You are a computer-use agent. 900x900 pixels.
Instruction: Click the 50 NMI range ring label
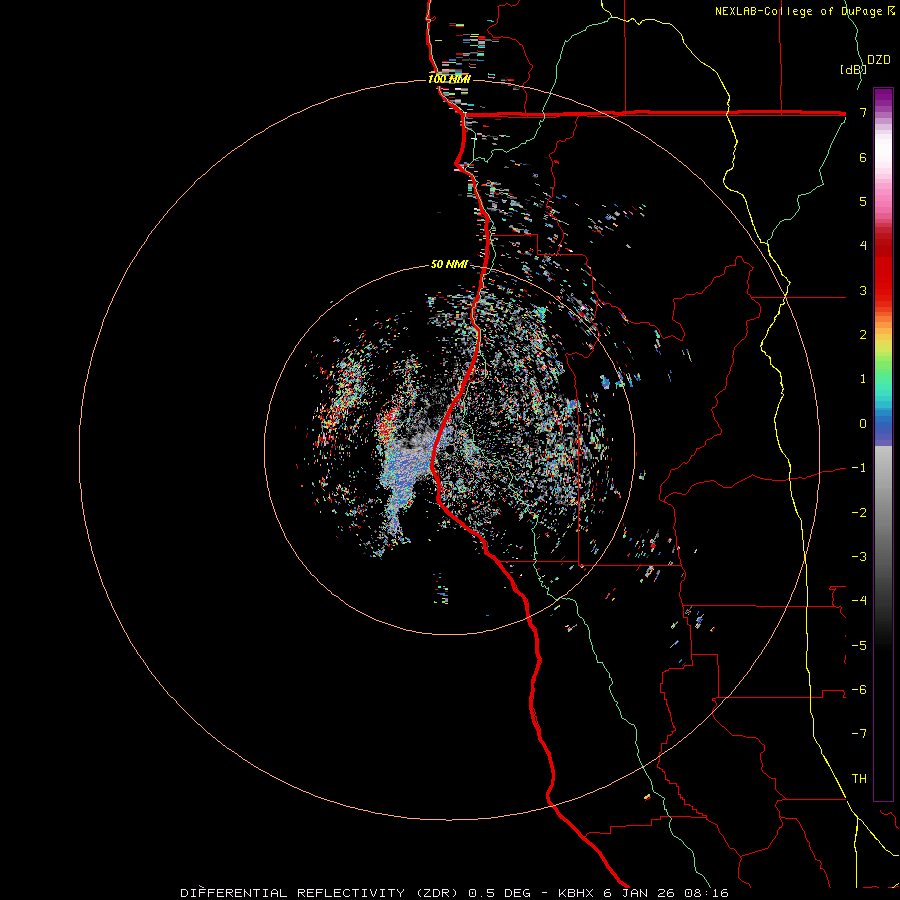pos(449,264)
